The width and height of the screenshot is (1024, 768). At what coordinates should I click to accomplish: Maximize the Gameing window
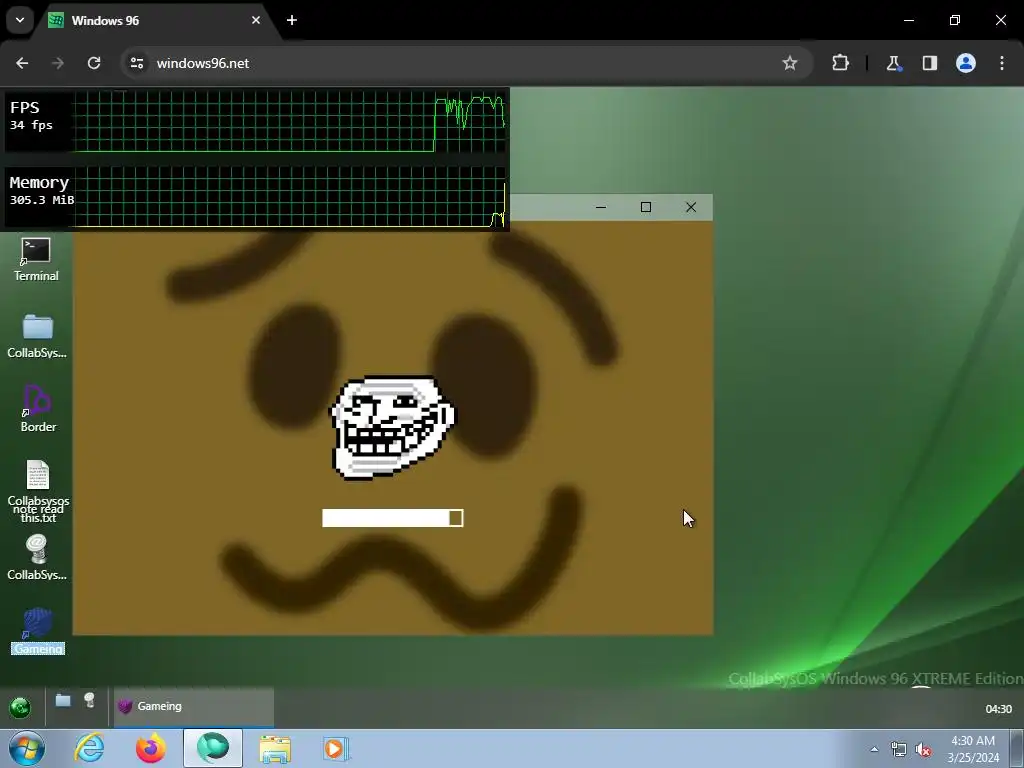646,207
